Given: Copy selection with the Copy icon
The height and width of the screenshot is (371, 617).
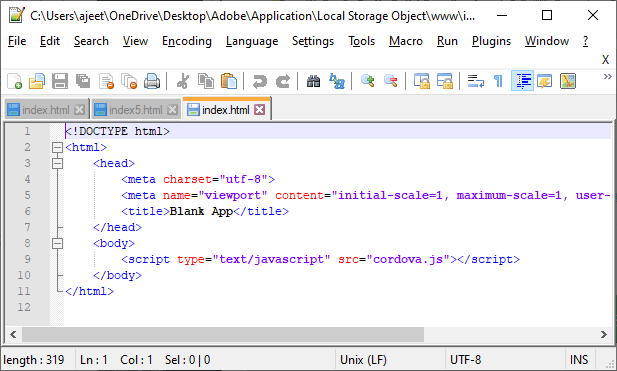Looking at the screenshot, I should coord(206,81).
